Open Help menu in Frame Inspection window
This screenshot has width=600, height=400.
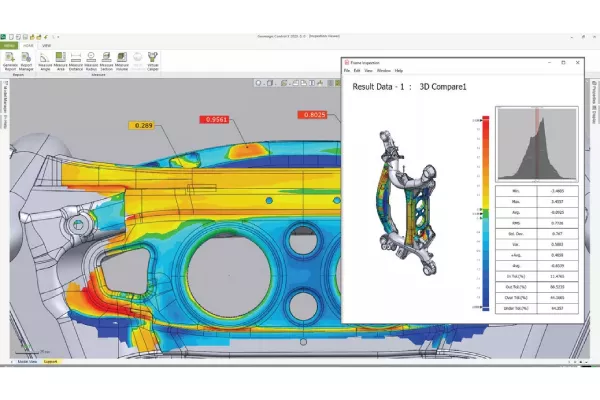pyautogui.click(x=399, y=71)
